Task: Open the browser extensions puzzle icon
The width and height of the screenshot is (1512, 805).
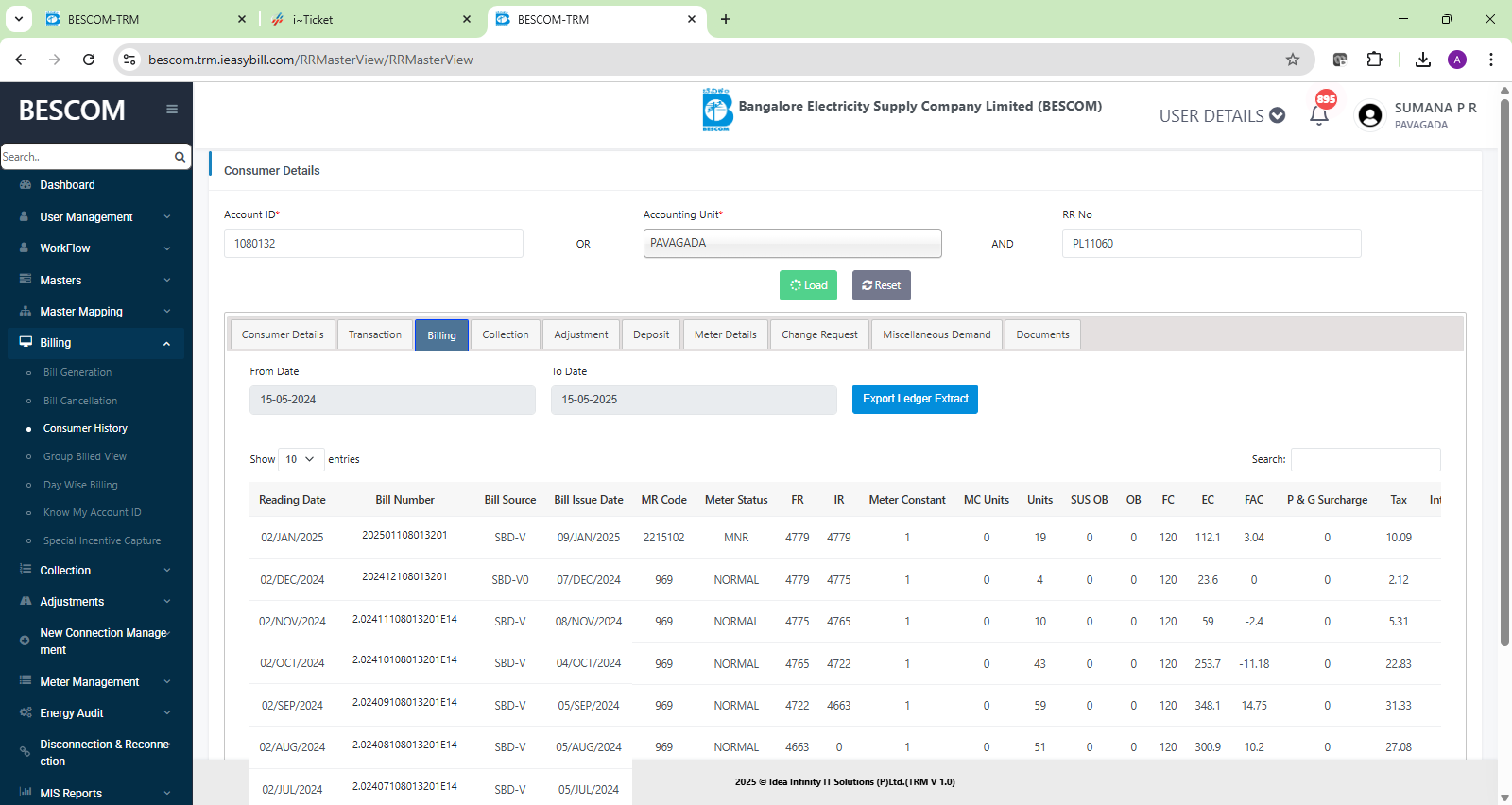Action: click(x=1375, y=60)
